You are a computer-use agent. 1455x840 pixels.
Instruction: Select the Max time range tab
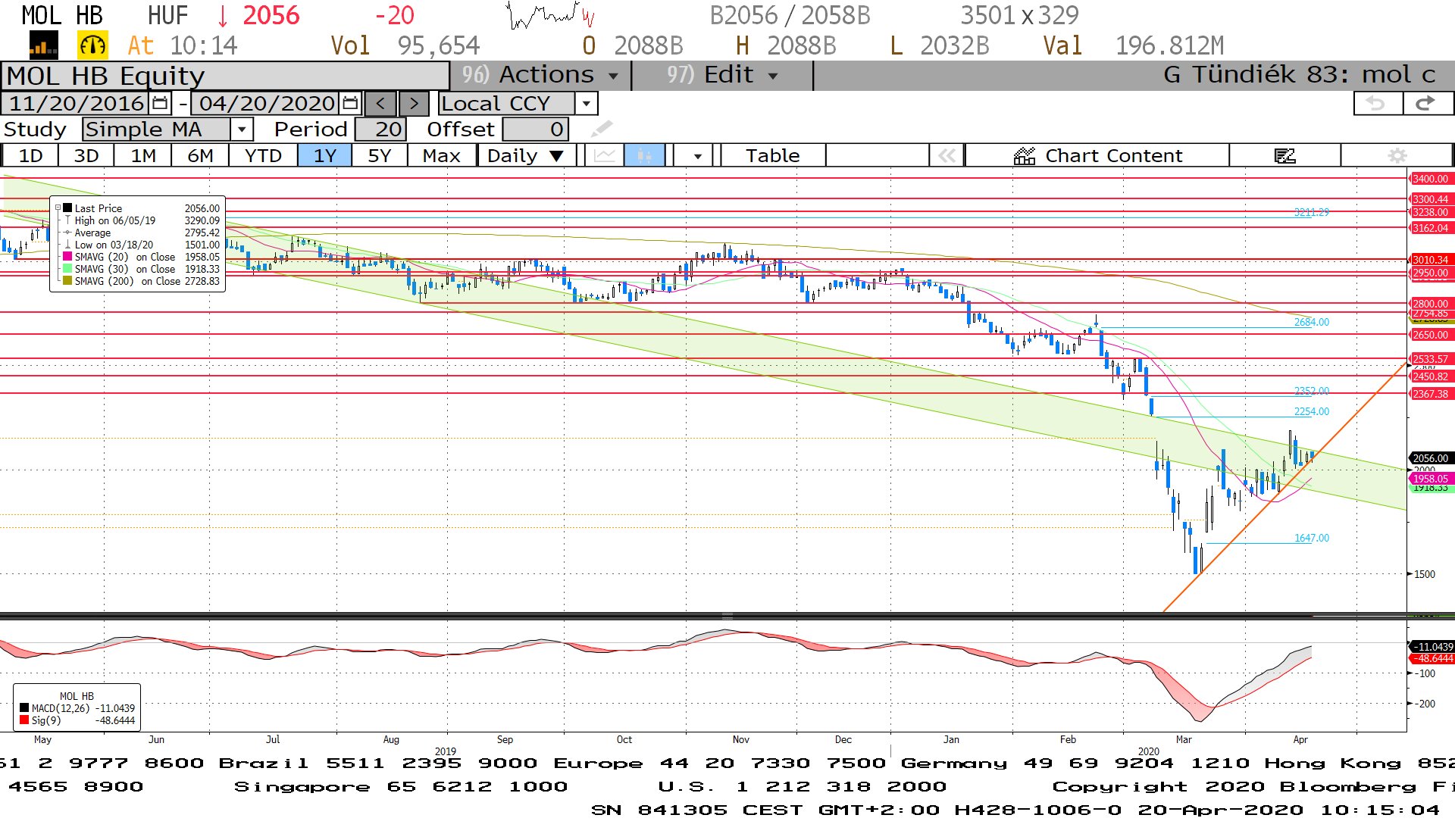click(x=442, y=155)
